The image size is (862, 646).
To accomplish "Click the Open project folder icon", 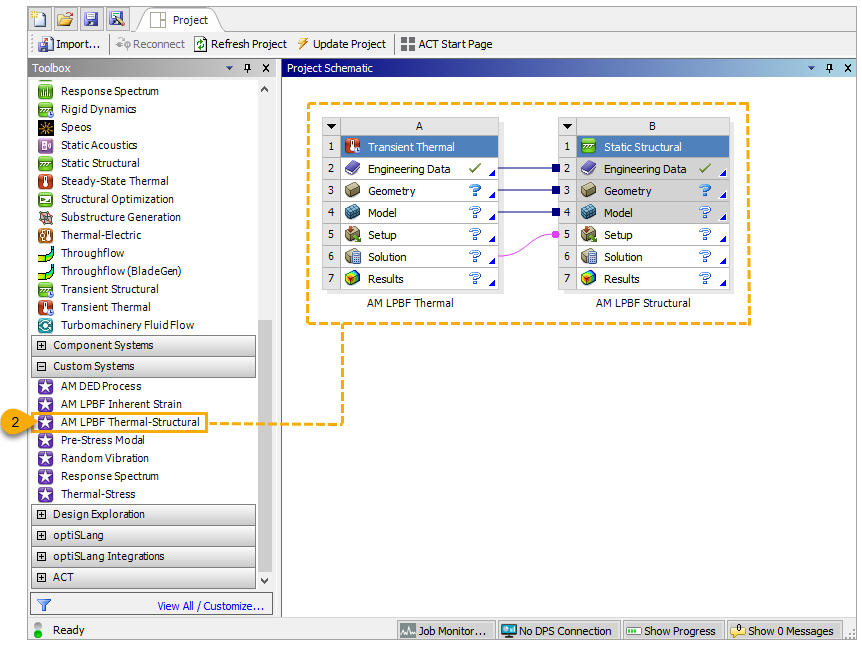I will (65, 20).
